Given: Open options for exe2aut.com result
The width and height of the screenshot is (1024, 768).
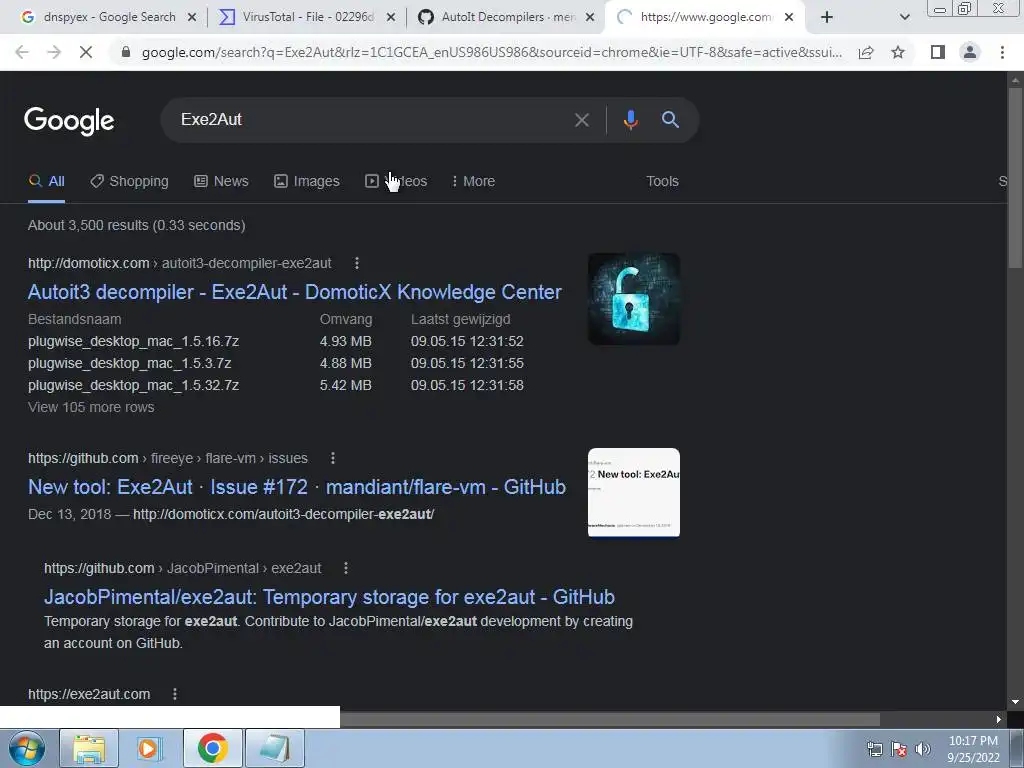Looking at the screenshot, I should (175, 694).
